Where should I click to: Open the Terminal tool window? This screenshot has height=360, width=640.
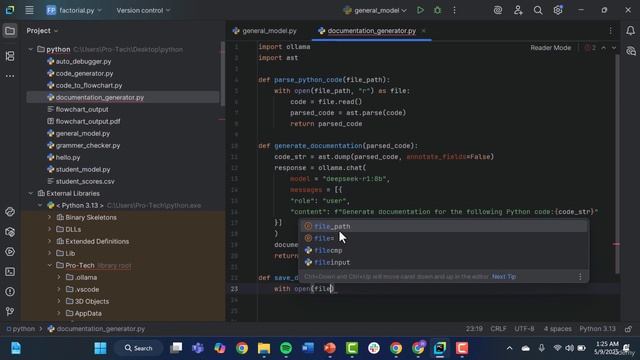click(x=10, y=272)
